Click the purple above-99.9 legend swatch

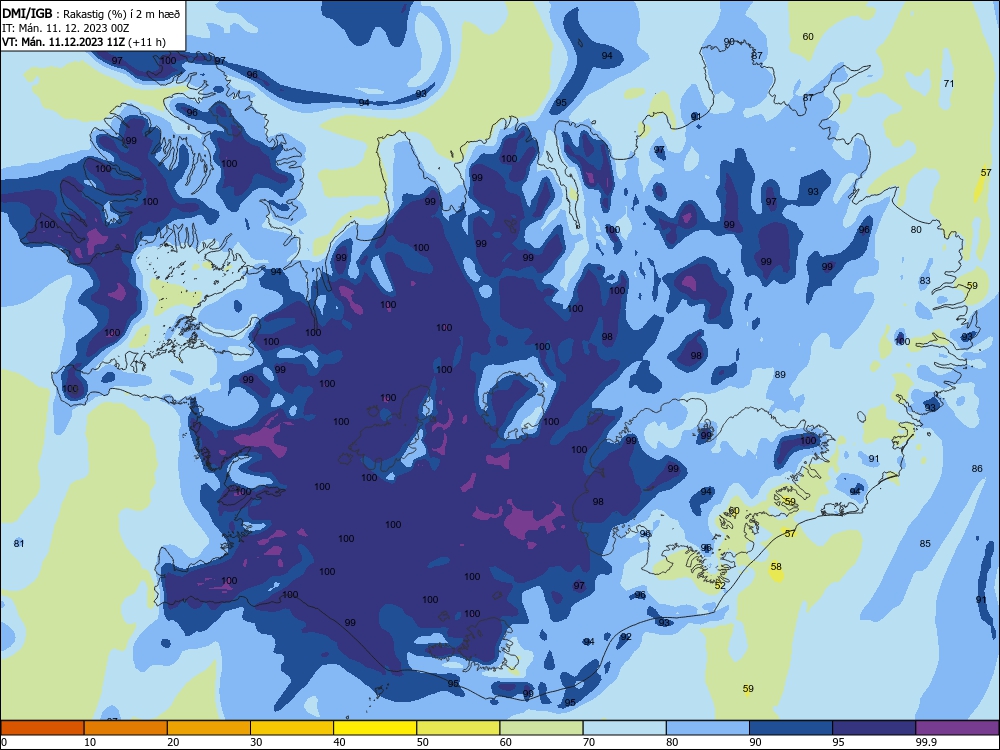(957, 728)
